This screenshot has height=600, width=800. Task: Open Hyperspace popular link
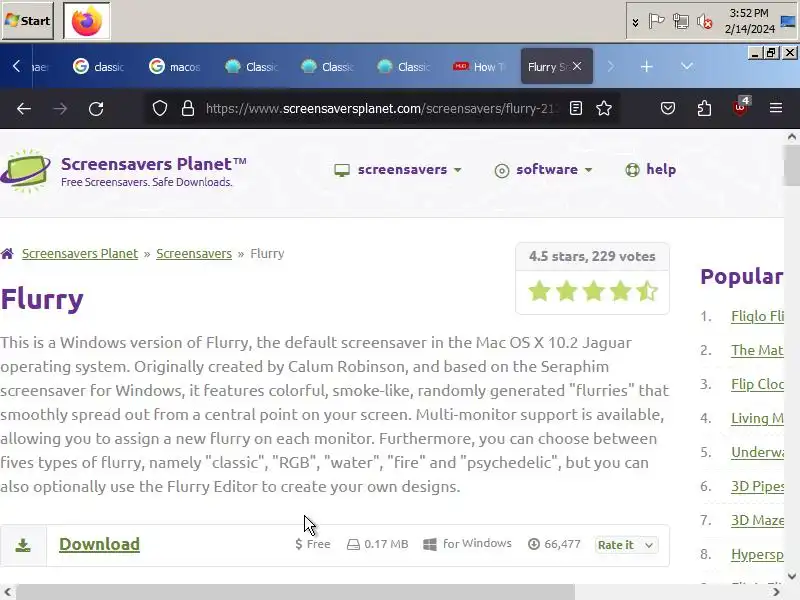[x=757, y=554]
